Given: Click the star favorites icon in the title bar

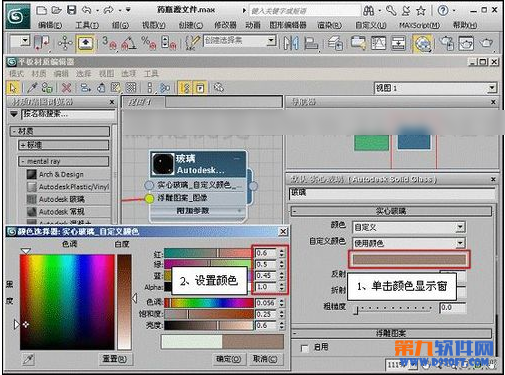Looking at the screenshot, I should point(421,11).
